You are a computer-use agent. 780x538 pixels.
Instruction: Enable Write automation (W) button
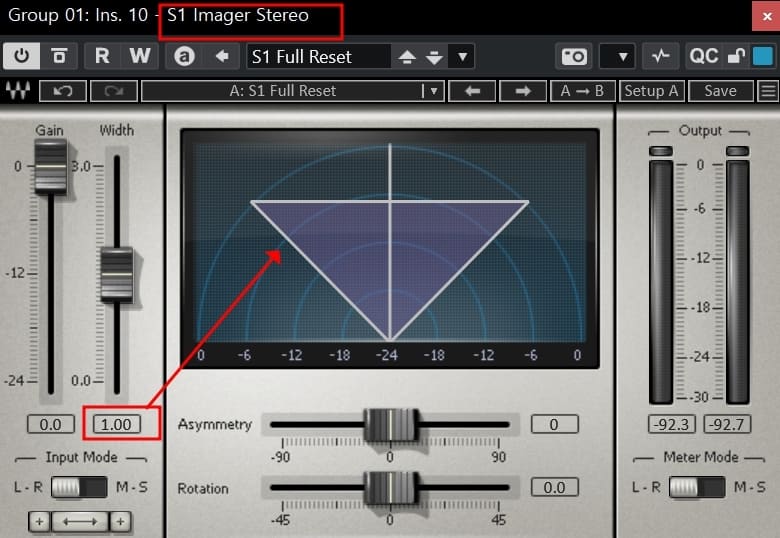140,56
